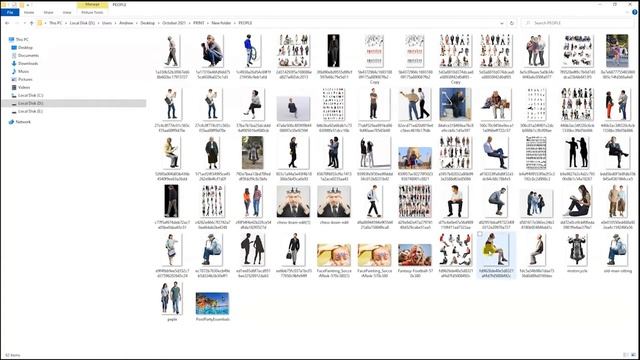Expand the ribbon with the chevron near Help
Image resolution: width=640 pixels, height=360 pixels.
[x=628, y=12]
